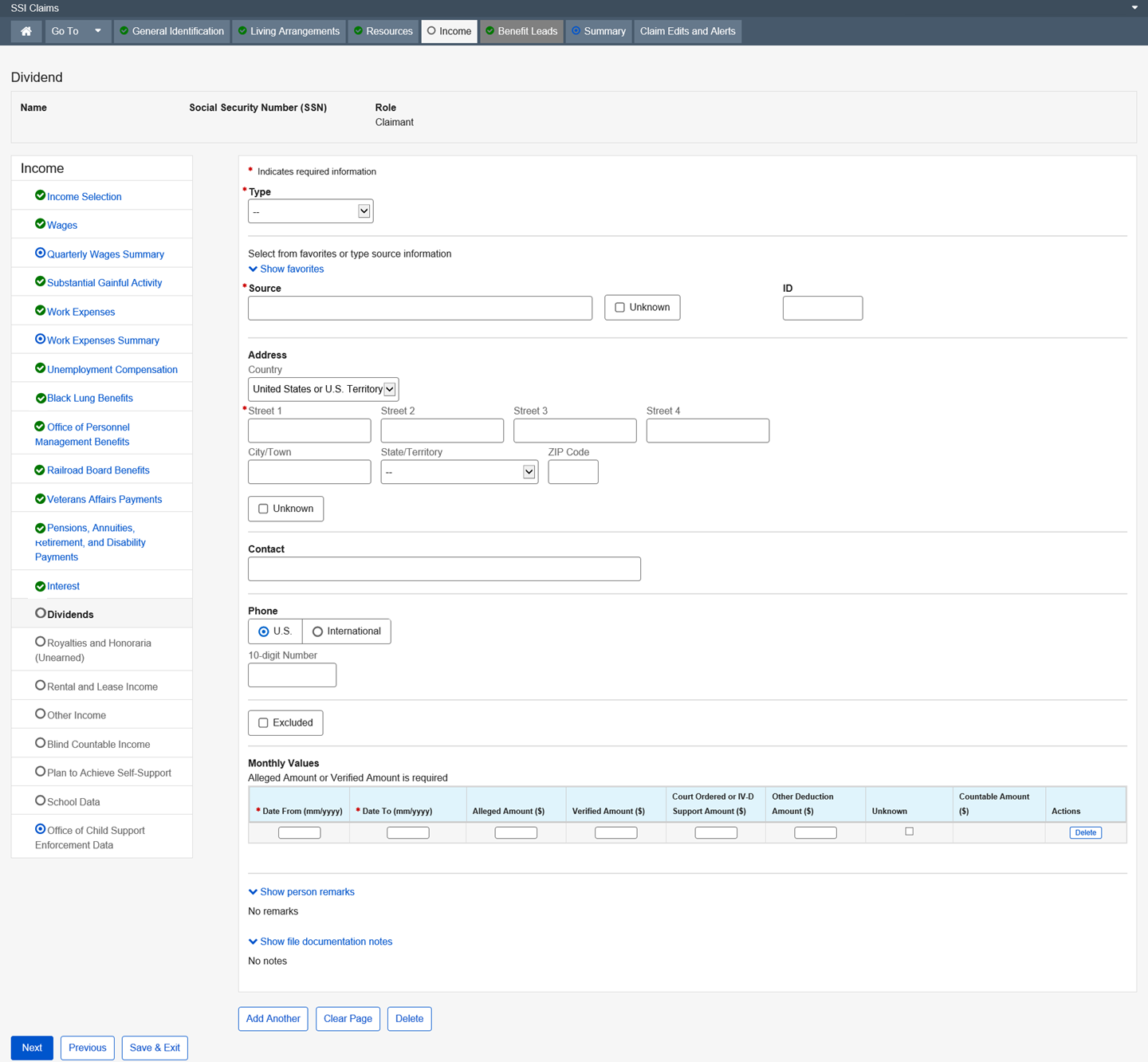
Task: Click green check icon next to Interest
Action: [x=40, y=586]
